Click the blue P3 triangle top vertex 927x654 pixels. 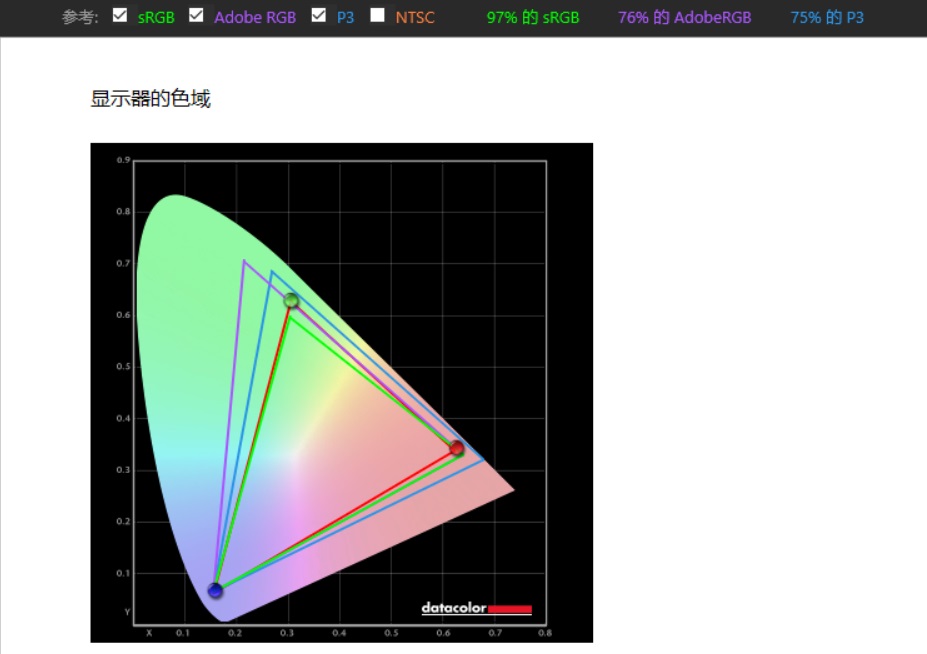tap(271, 271)
